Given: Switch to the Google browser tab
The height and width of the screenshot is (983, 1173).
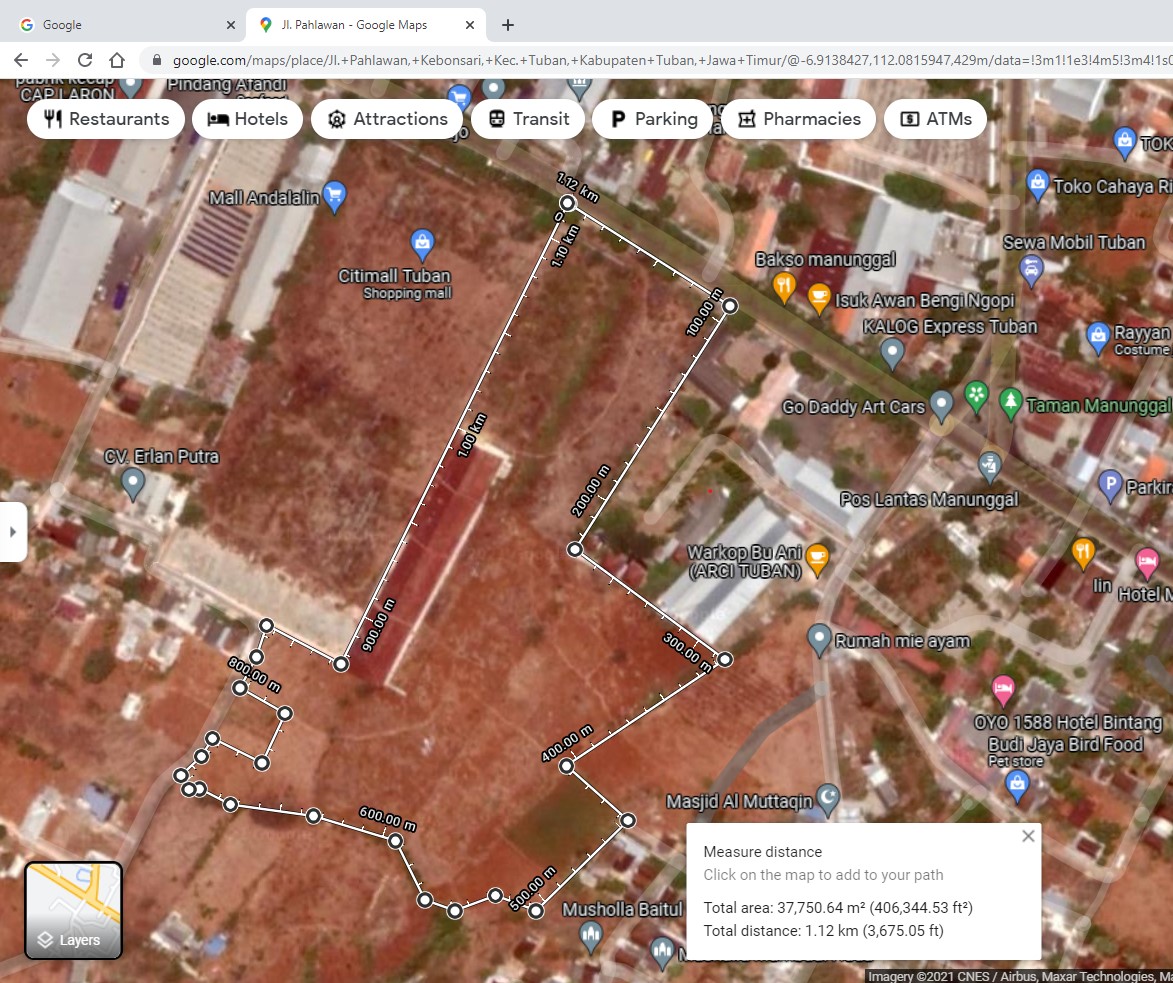Looking at the screenshot, I should coord(120,25).
